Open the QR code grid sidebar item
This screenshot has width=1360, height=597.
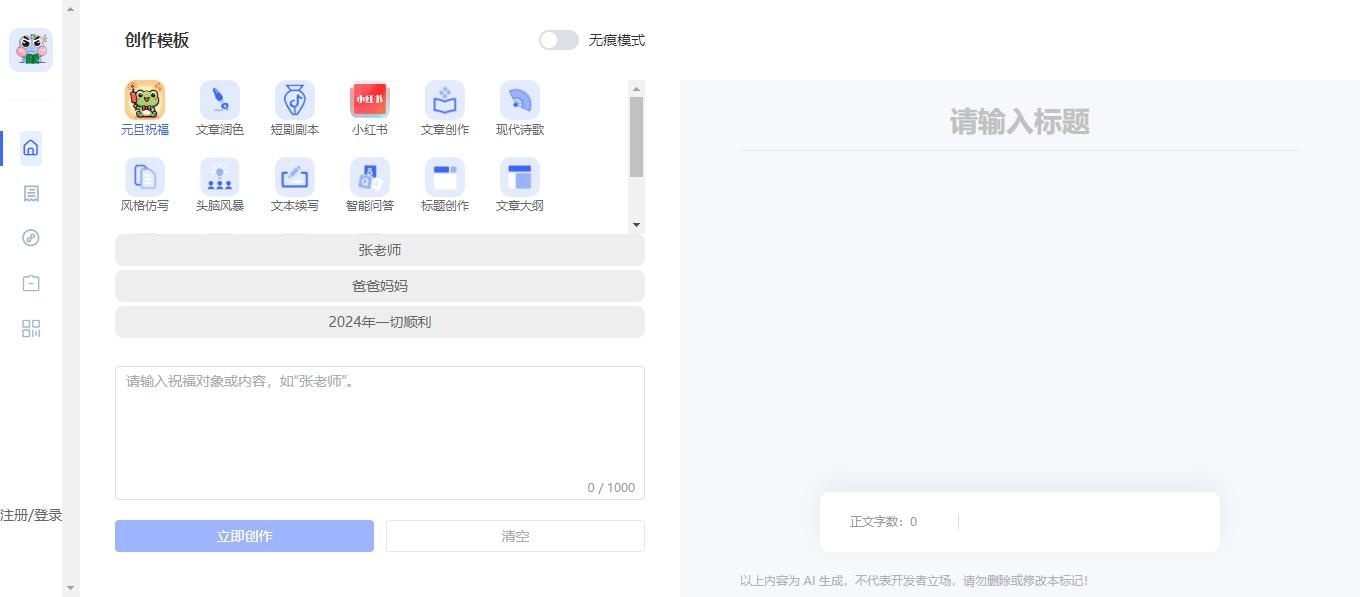coord(31,329)
